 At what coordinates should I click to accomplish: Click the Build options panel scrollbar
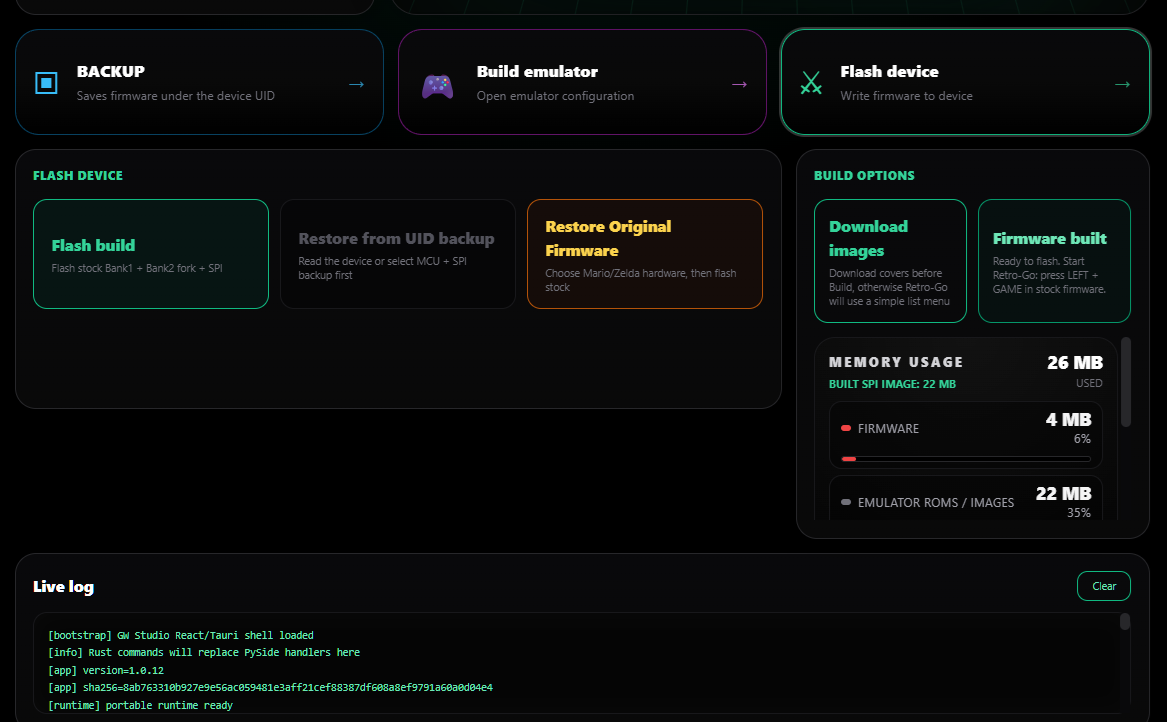(1126, 382)
